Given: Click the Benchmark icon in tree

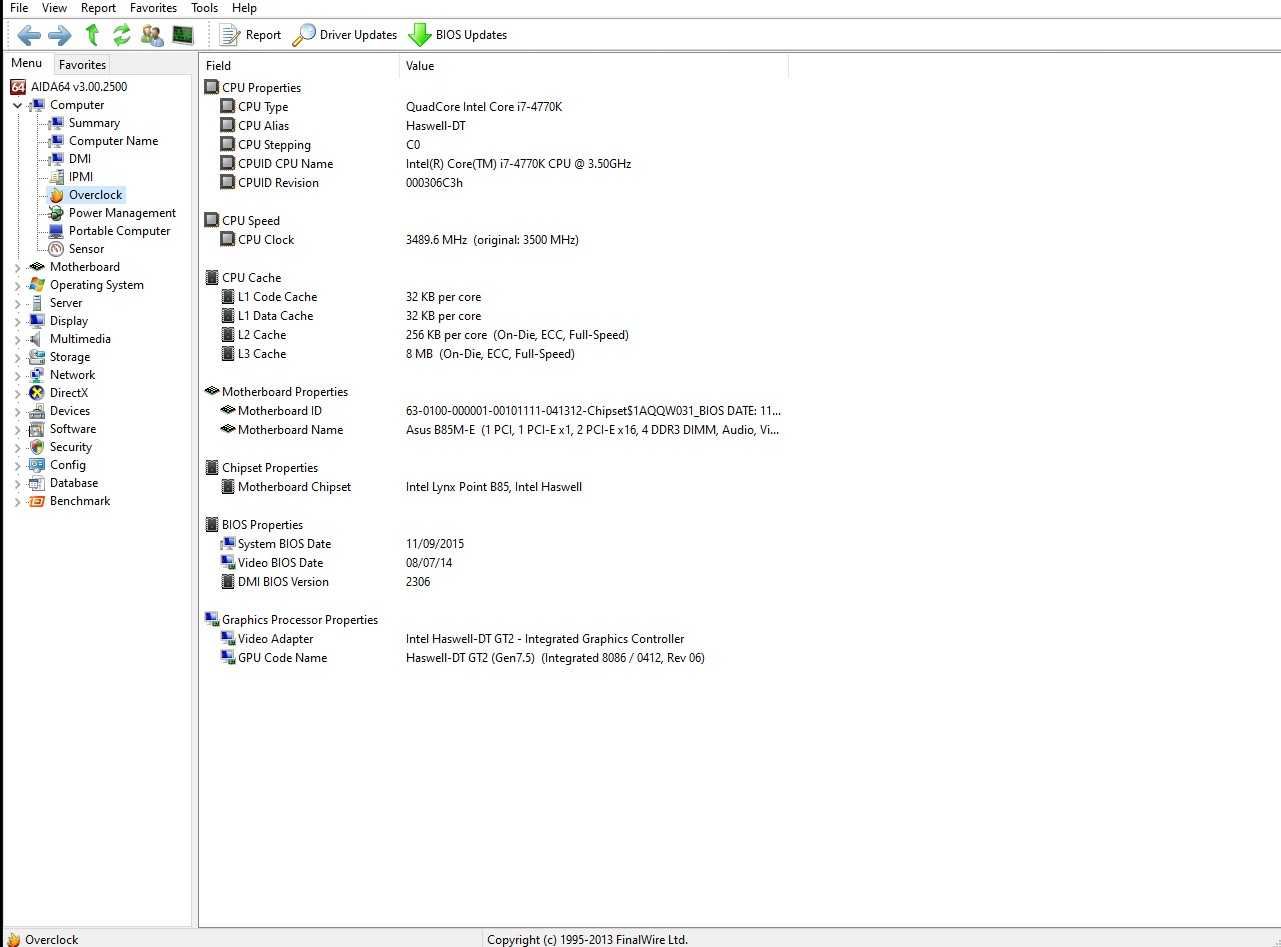Looking at the screenshot, I should (37, 501).
